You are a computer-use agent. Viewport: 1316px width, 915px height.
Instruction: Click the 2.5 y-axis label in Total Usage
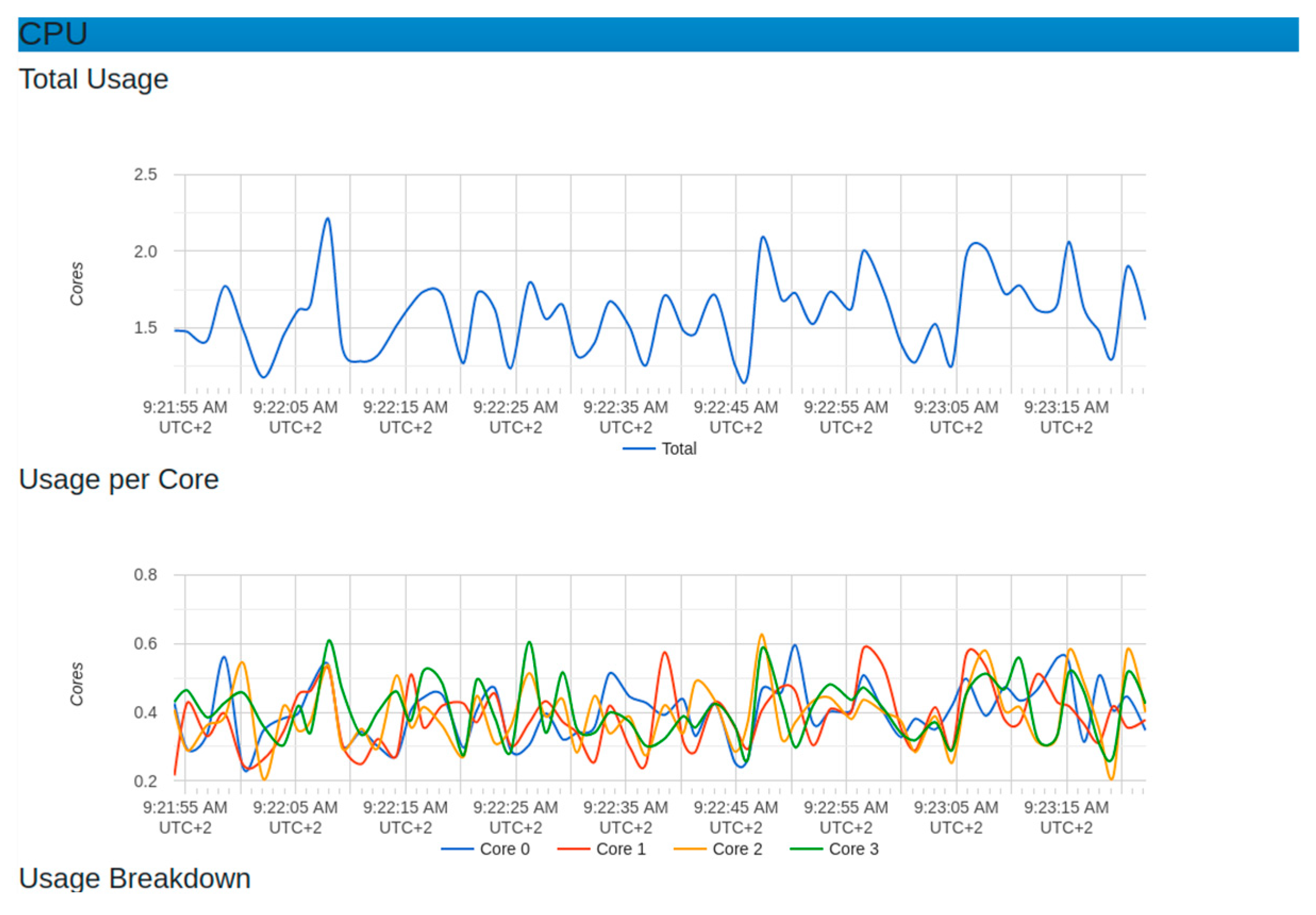[146, 174]
